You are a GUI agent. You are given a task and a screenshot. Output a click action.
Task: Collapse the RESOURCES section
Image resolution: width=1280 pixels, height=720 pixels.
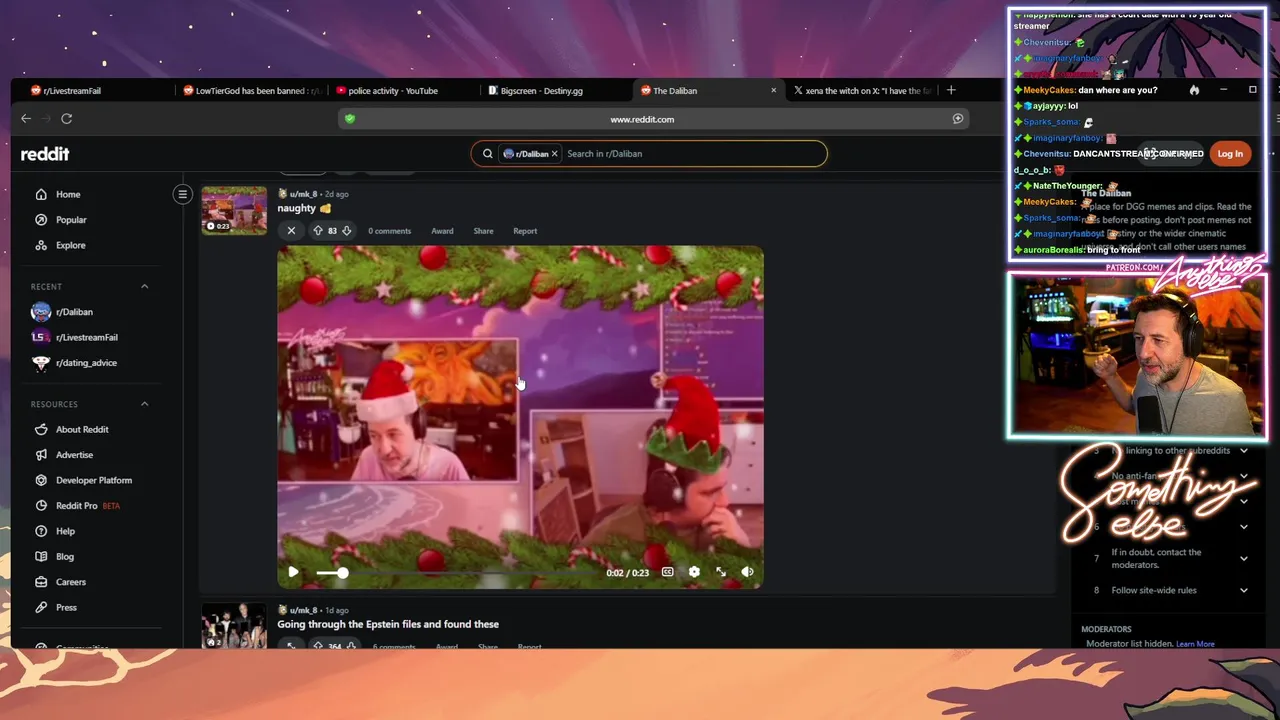(x=144, y=404)
